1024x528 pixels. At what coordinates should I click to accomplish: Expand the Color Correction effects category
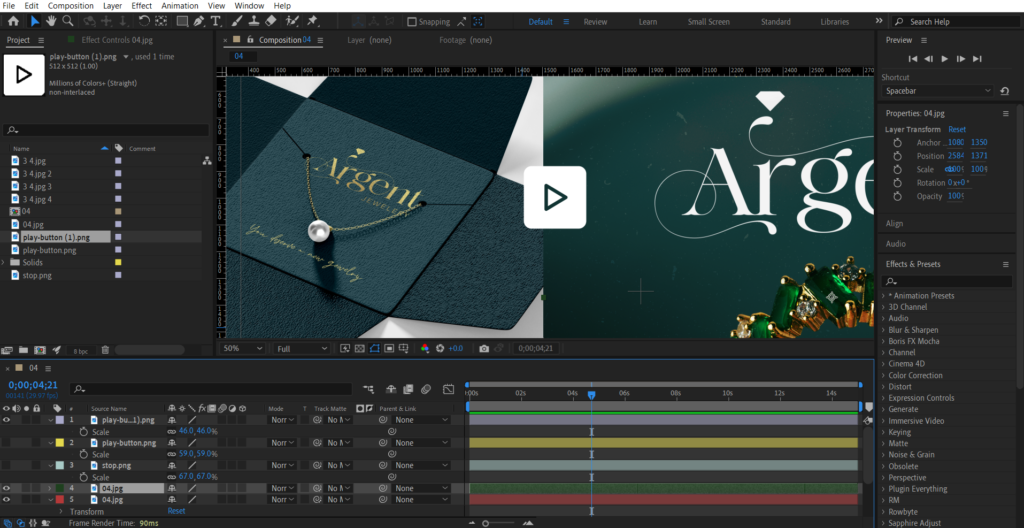point(883,375)
